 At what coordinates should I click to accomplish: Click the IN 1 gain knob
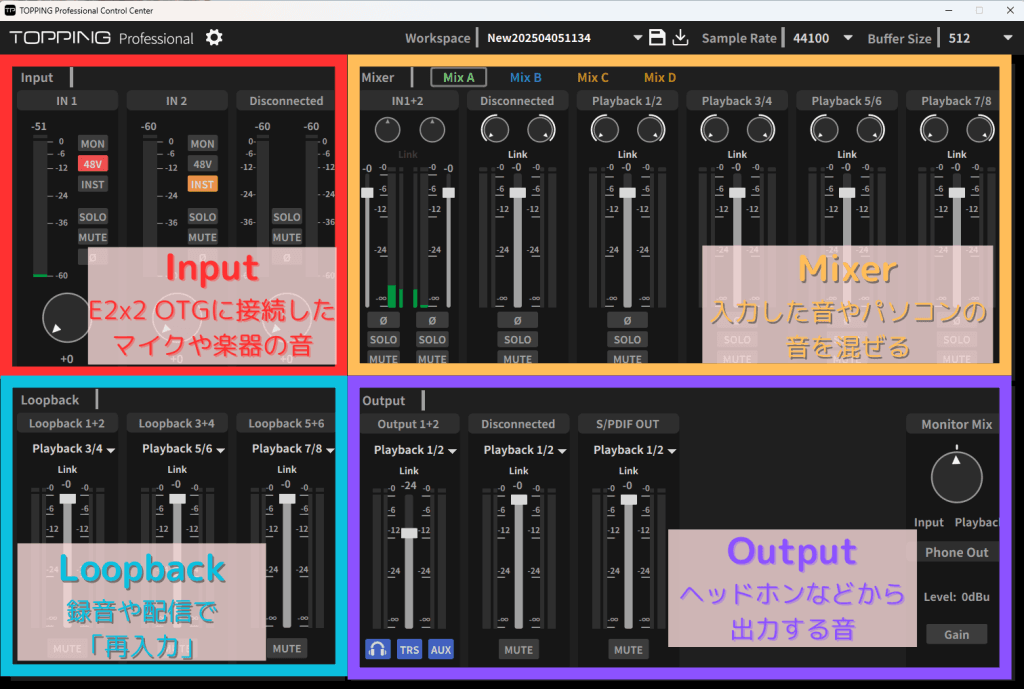tap(66, 318)
